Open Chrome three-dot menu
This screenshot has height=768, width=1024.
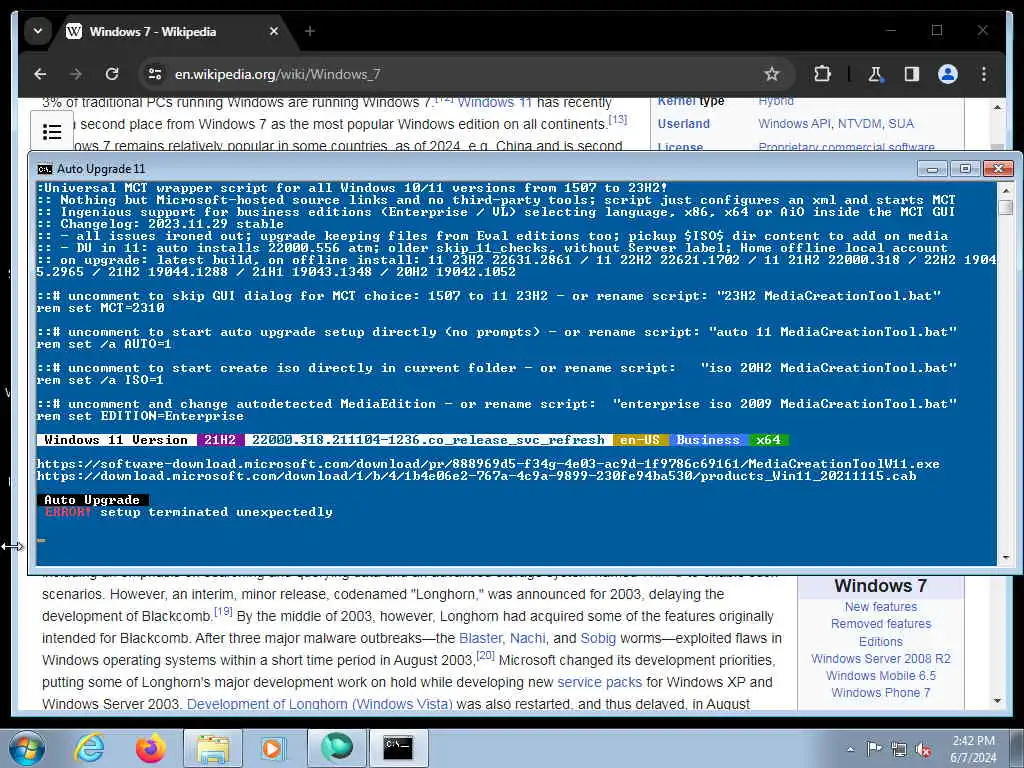(984, 74)
